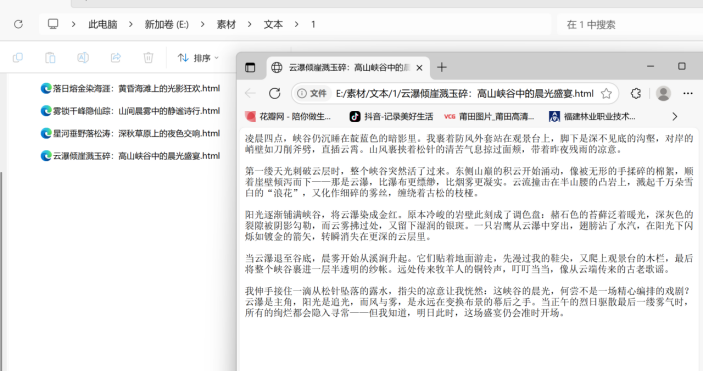Open the 花瓣网 bookmark
Screen dimensions: 703x371
click(x=288, y=117)
